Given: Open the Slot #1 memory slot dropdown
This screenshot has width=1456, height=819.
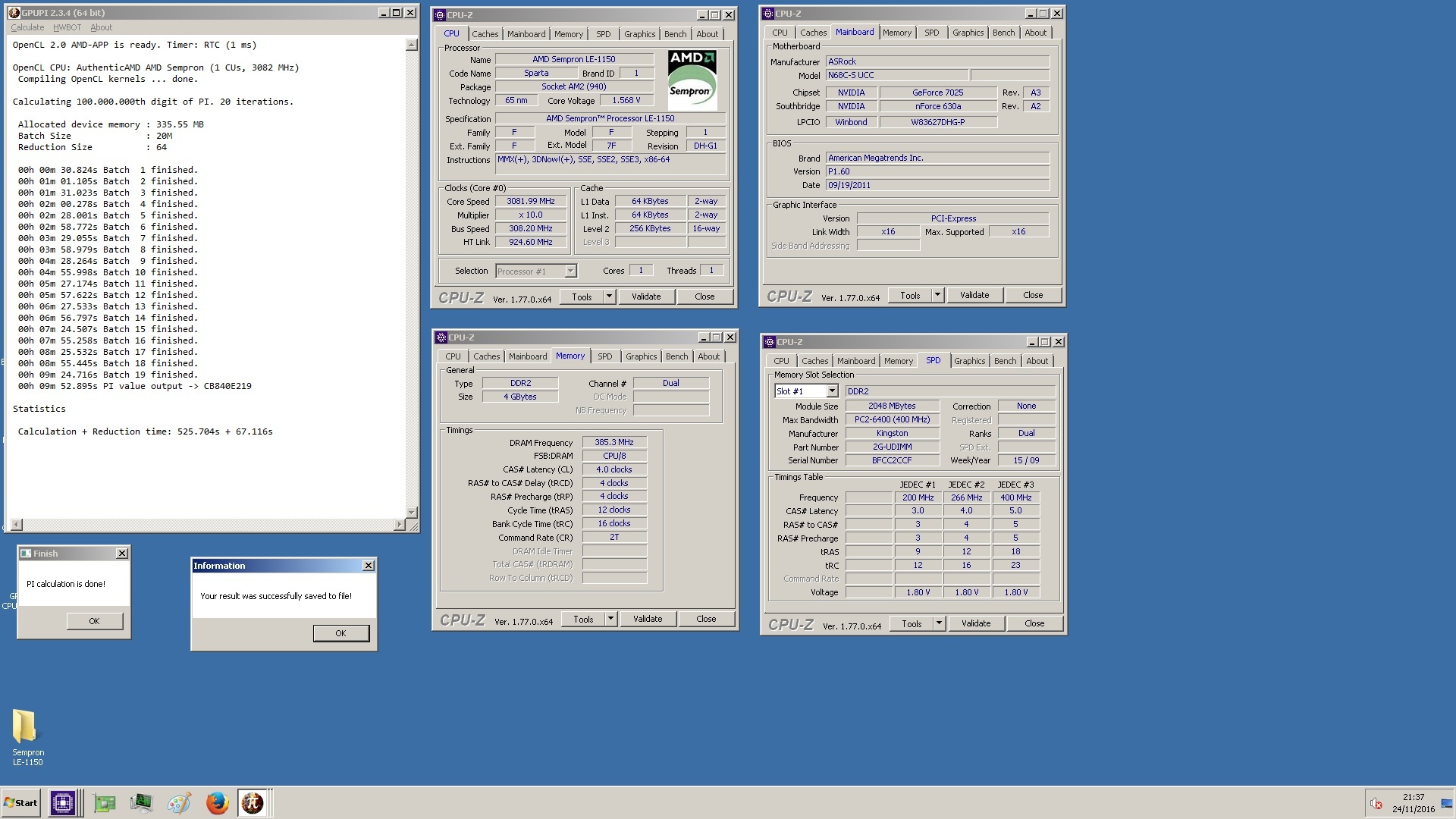Looking at the screenshot, I should pyautogui.click(x=832, y=391).
